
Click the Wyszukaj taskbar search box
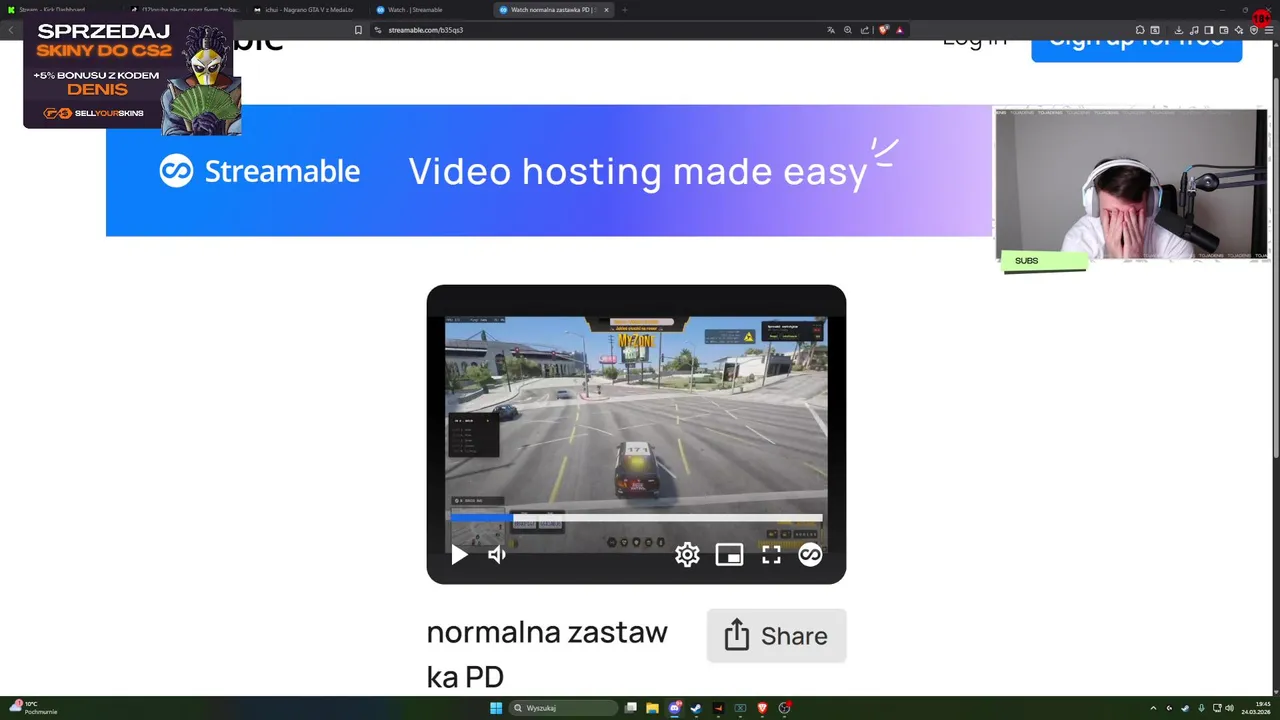(563, 708)
